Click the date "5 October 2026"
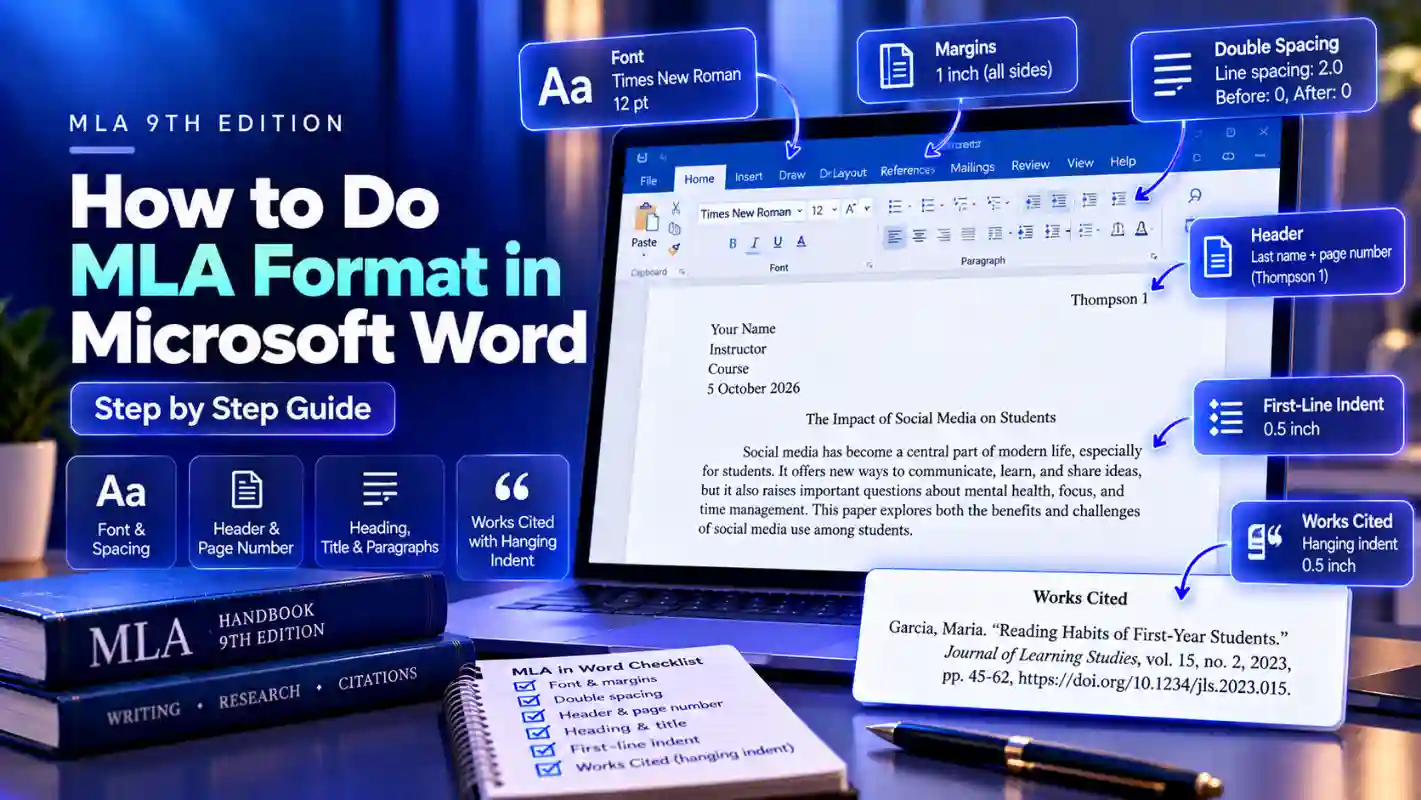The image size is (1421, 800). [x=753, y=389]
